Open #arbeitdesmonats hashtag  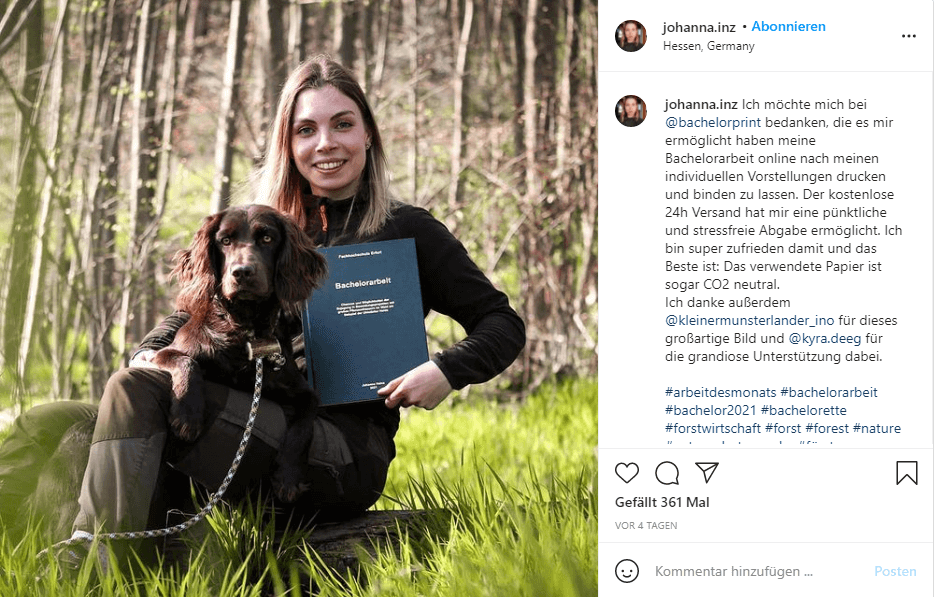[721, 393]
